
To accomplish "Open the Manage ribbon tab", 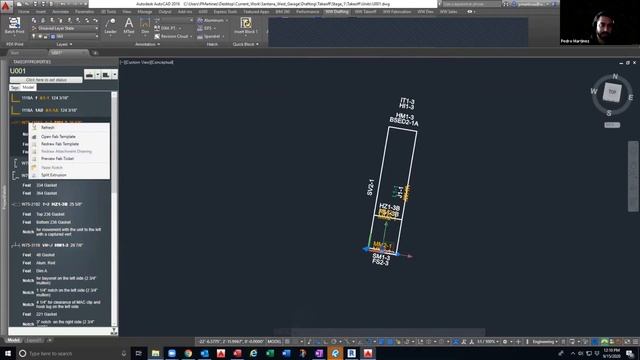I will pos(144,12).
